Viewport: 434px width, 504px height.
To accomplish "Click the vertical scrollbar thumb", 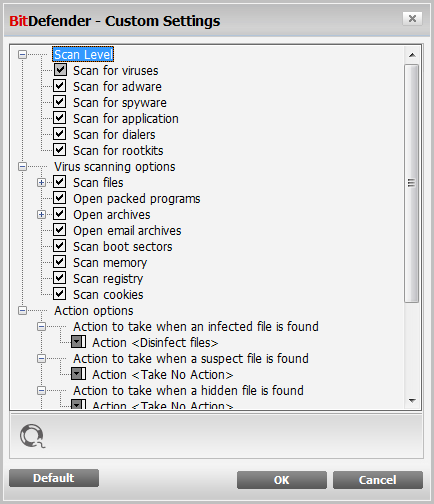I will tap(412, 183).
